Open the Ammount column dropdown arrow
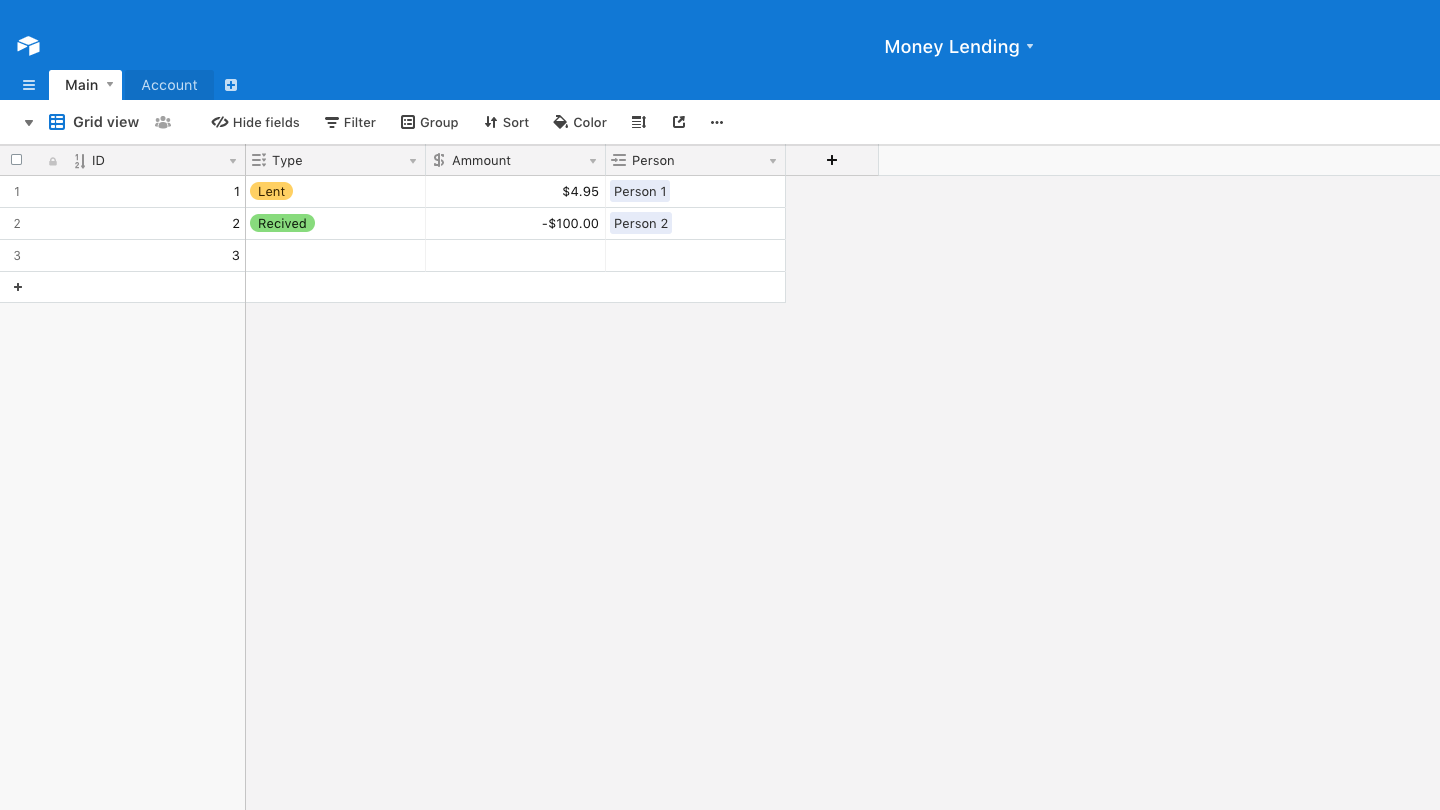Screen dimensions: 1440x810 (x=593, y=161)
